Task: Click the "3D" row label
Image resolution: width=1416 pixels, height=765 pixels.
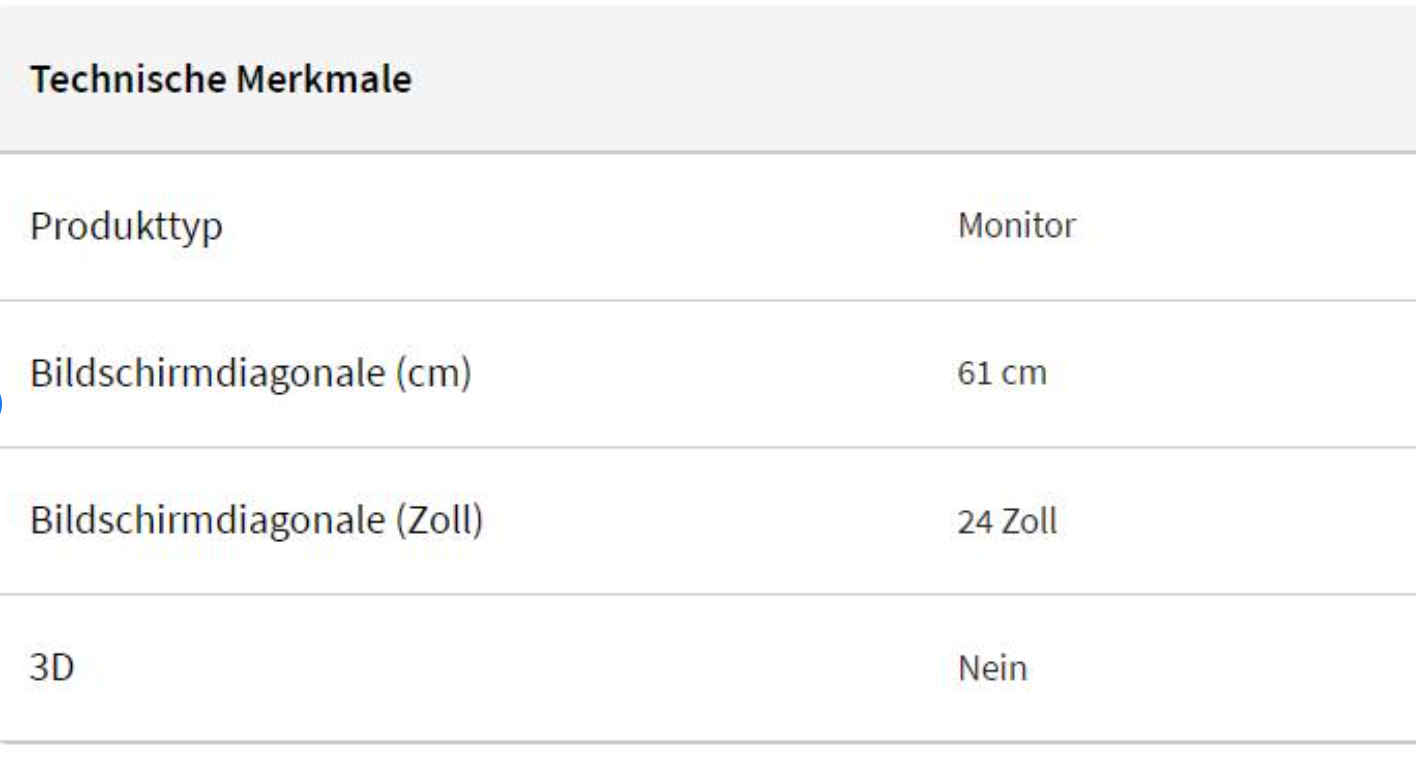Action: pyautogui.click(x=52, y=668)
